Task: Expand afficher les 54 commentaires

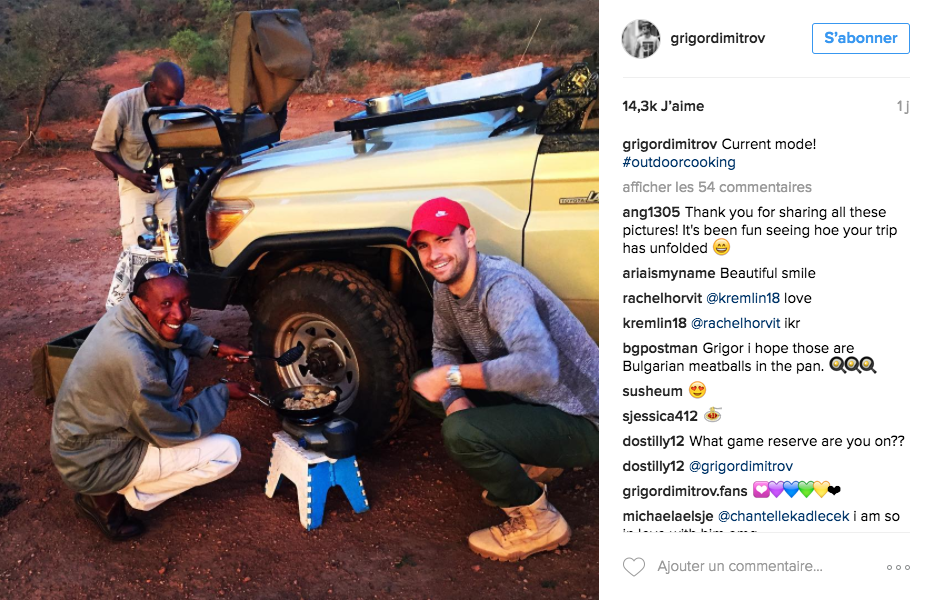Action: [717, 187]
